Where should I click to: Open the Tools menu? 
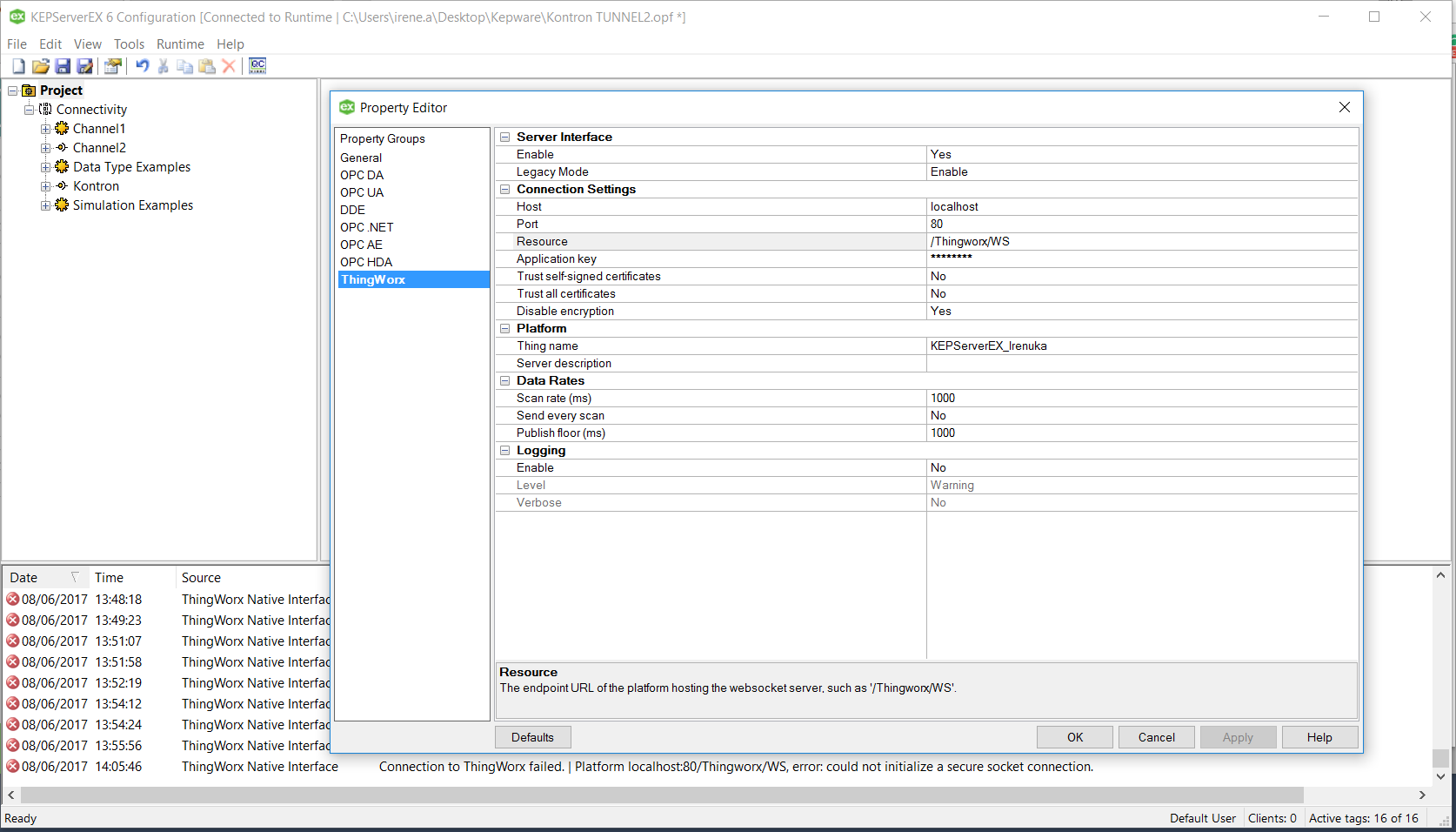click(130, 44)
